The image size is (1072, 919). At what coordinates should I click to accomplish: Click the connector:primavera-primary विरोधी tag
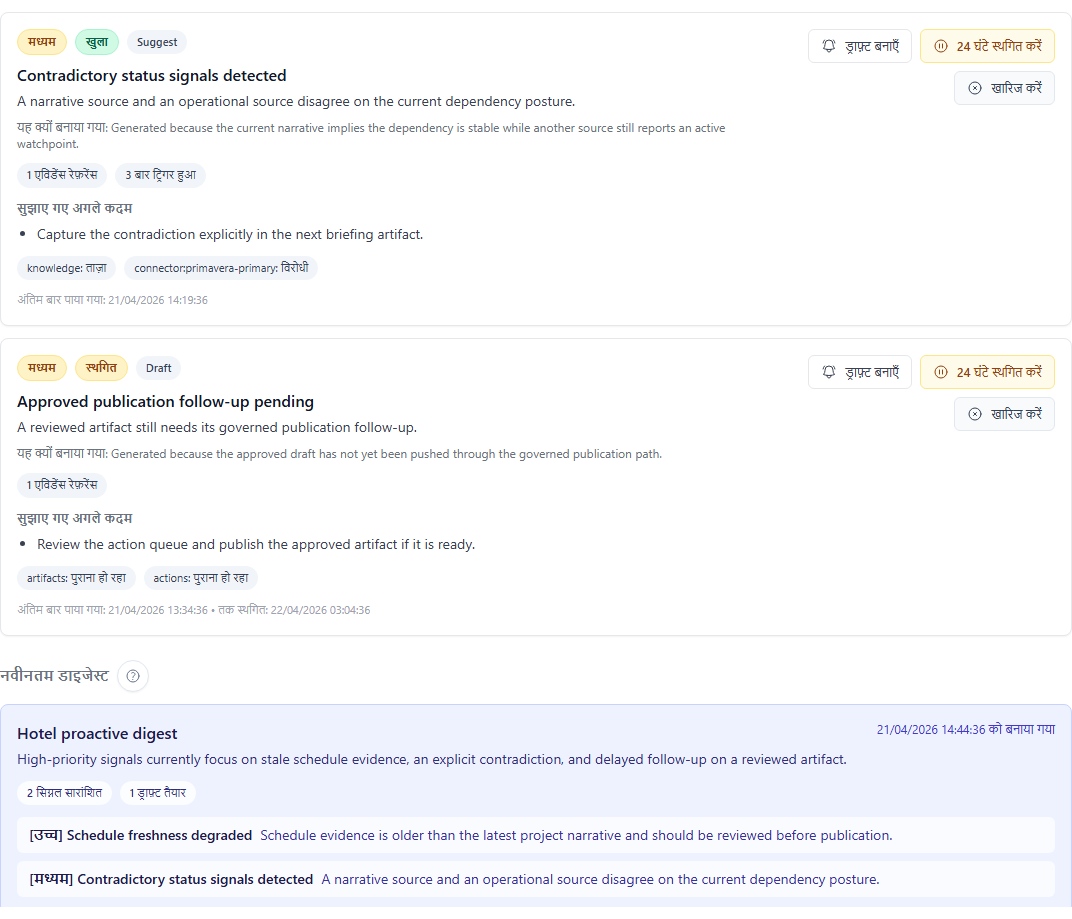click(221, 268)
